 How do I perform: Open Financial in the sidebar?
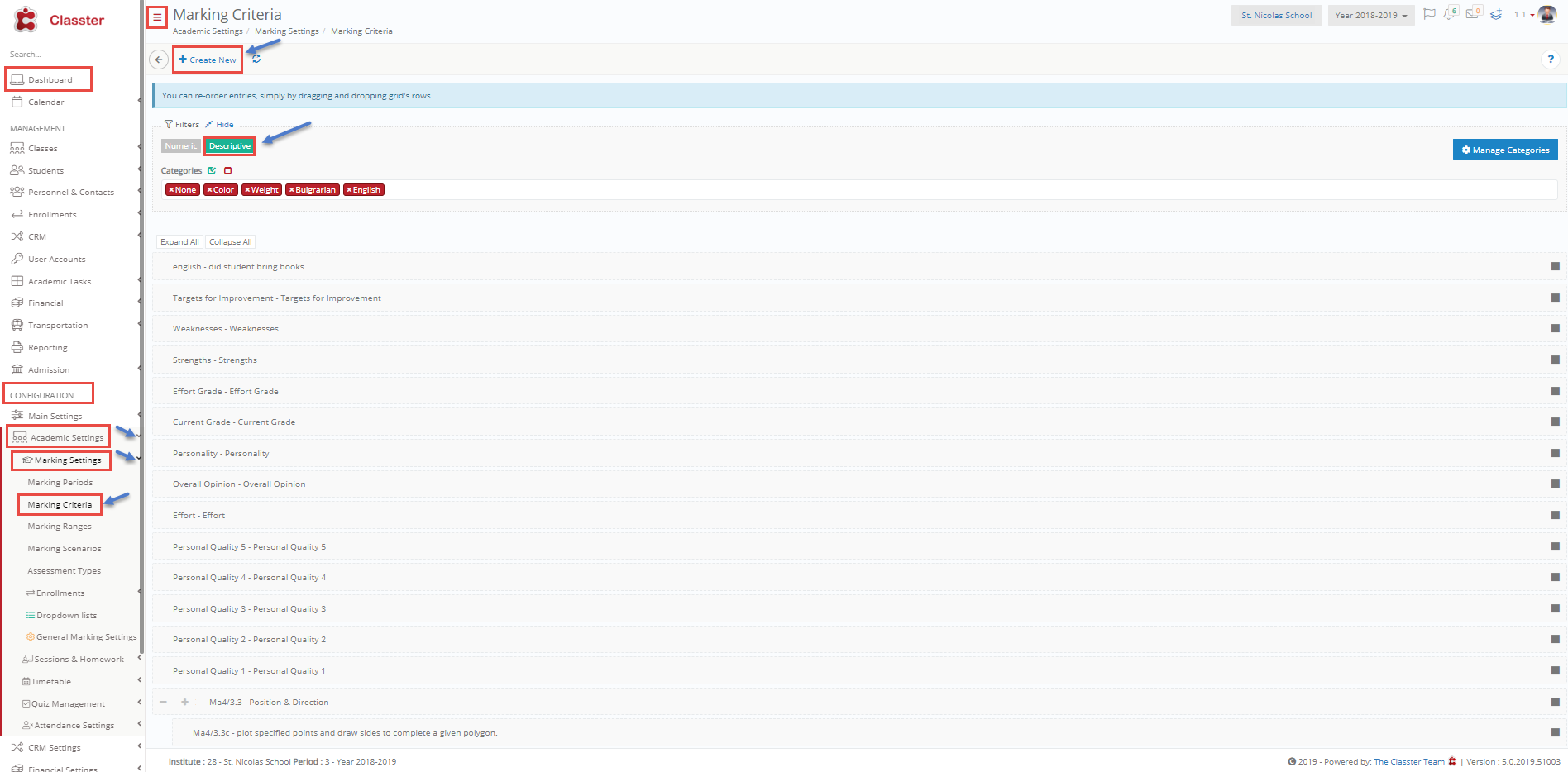point(45,303)
